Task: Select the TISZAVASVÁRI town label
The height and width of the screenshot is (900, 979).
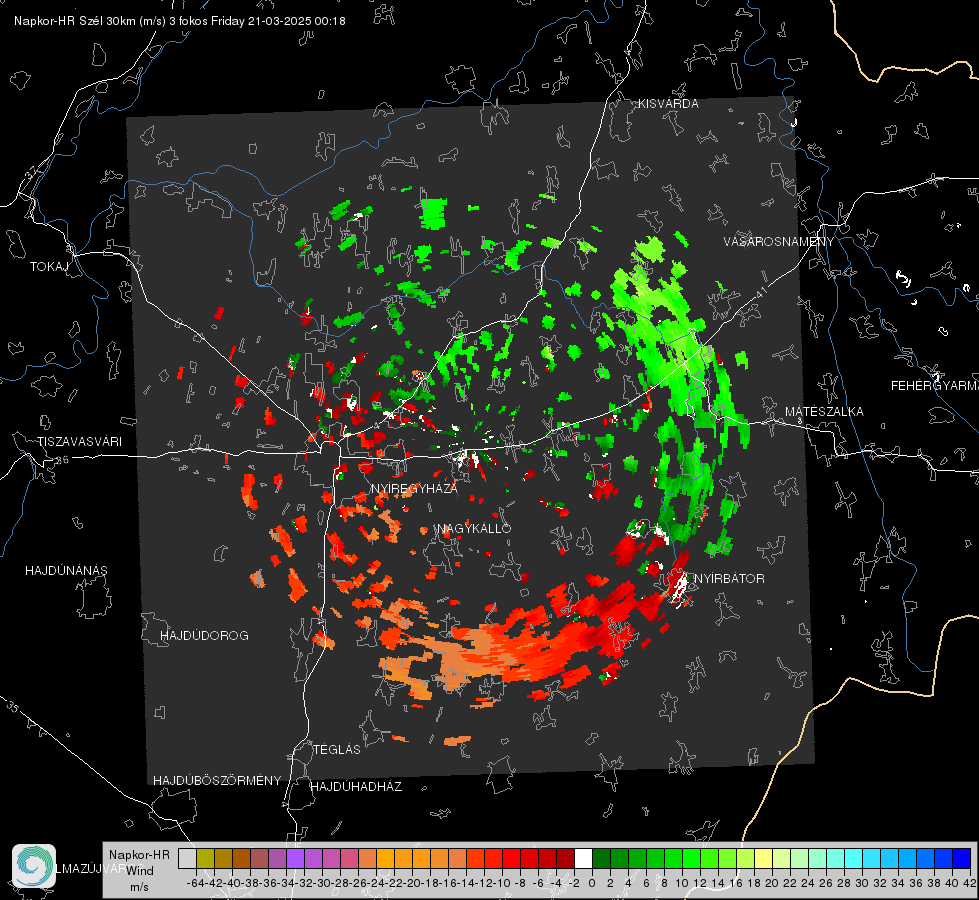Action: (79, 442)
